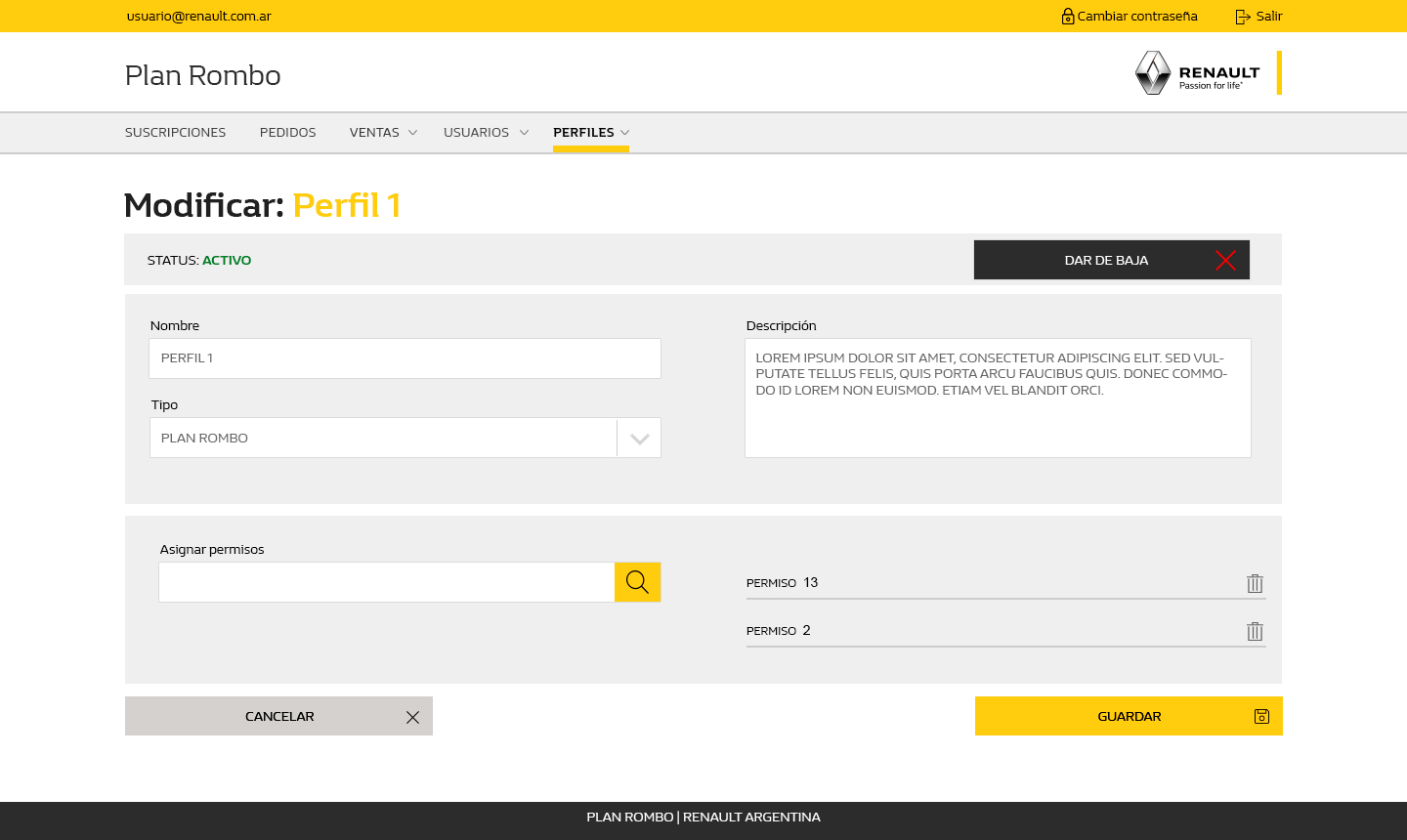
Task: Remove PERMISO 2 with the trash icon
Action: point(1255,630)
